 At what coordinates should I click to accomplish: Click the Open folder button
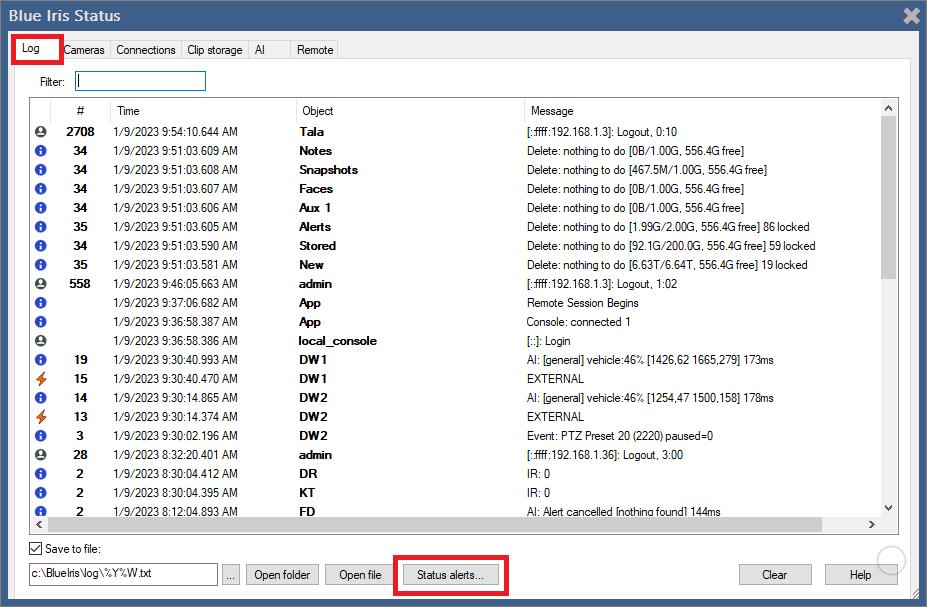pyautogui.click(x=282, y=574)
